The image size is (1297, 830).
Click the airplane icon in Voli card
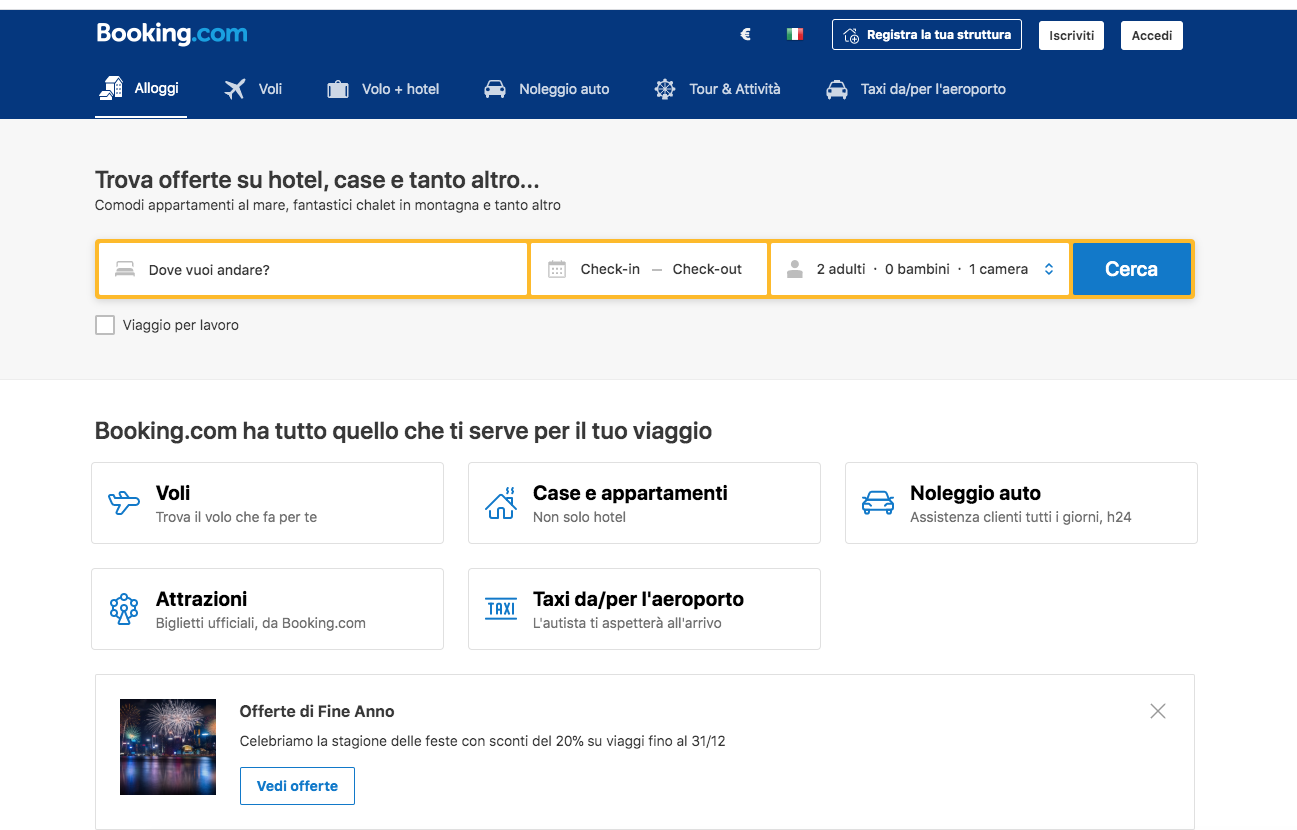124,503
